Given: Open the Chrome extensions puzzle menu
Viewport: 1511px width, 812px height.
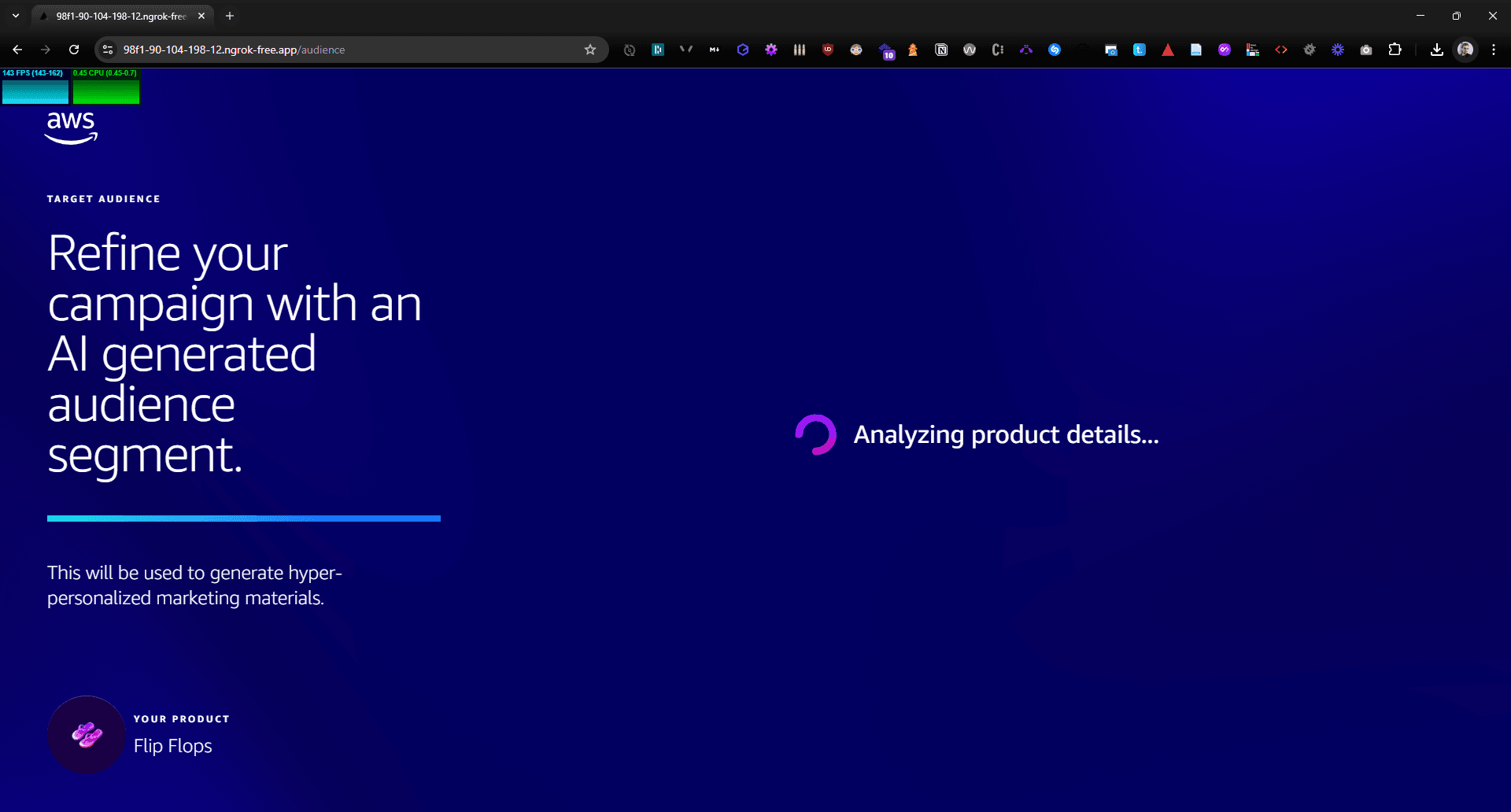Looking at the screenshot, I should tap(1395, 50).
